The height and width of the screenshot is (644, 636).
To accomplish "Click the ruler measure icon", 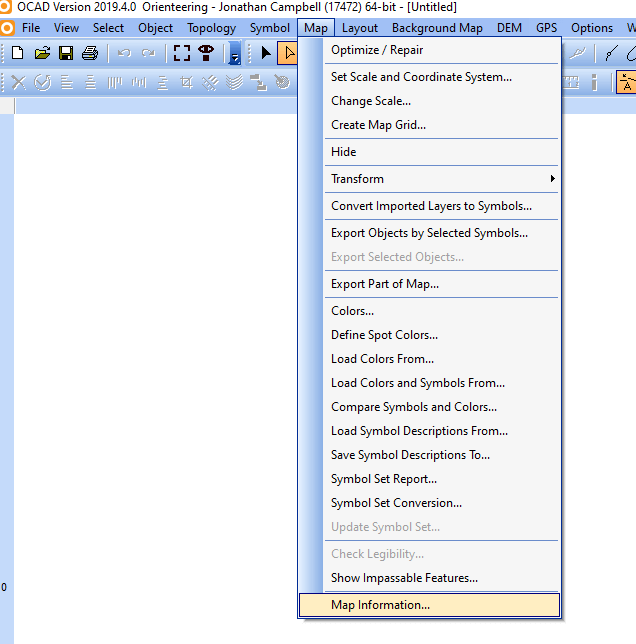I will point(571,83).
